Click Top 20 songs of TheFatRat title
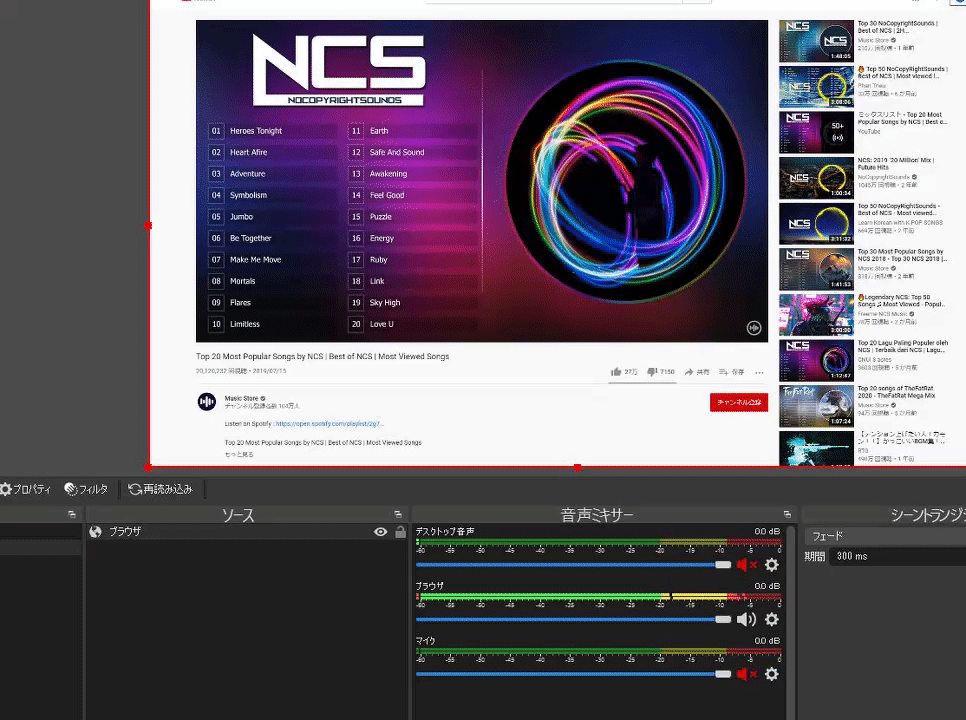966x720 pixels. (x=896, y=392)
